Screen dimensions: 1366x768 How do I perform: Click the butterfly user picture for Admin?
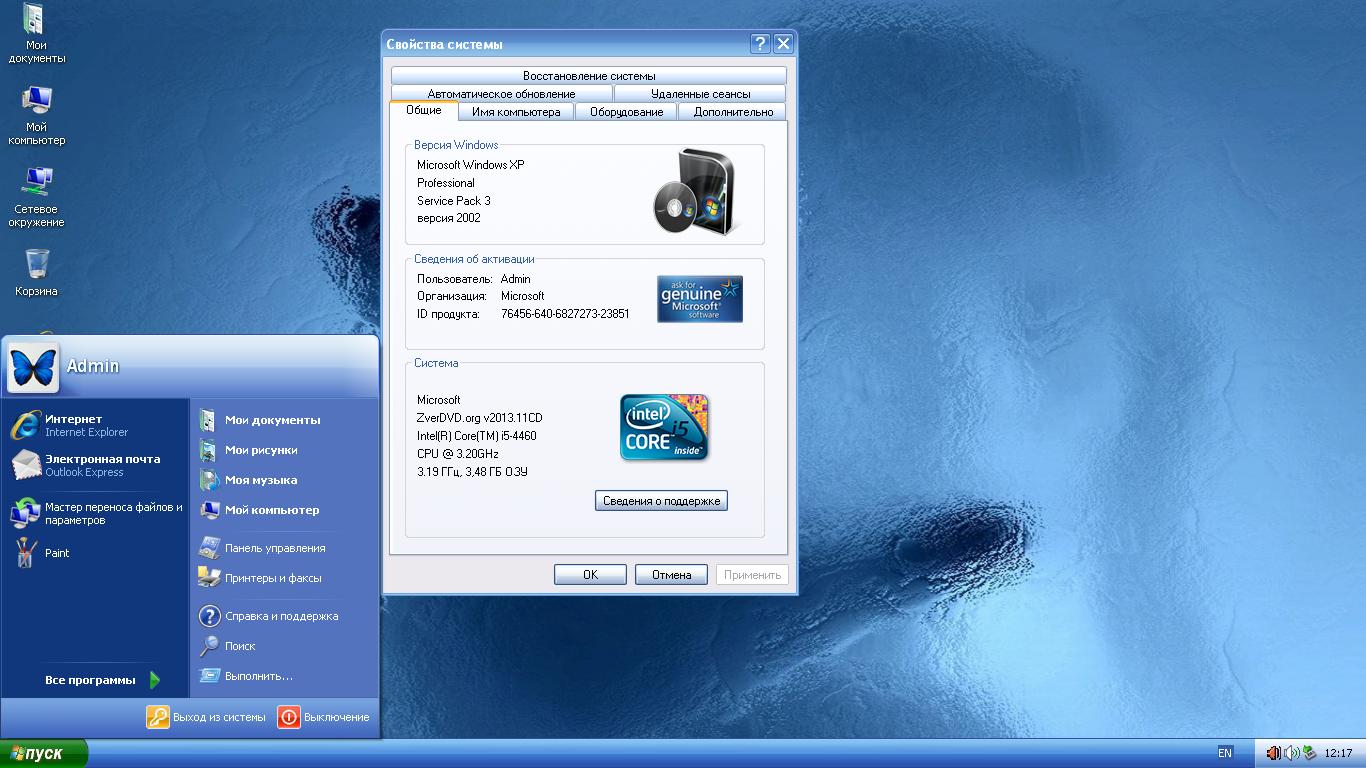click(x=33, y=367)
